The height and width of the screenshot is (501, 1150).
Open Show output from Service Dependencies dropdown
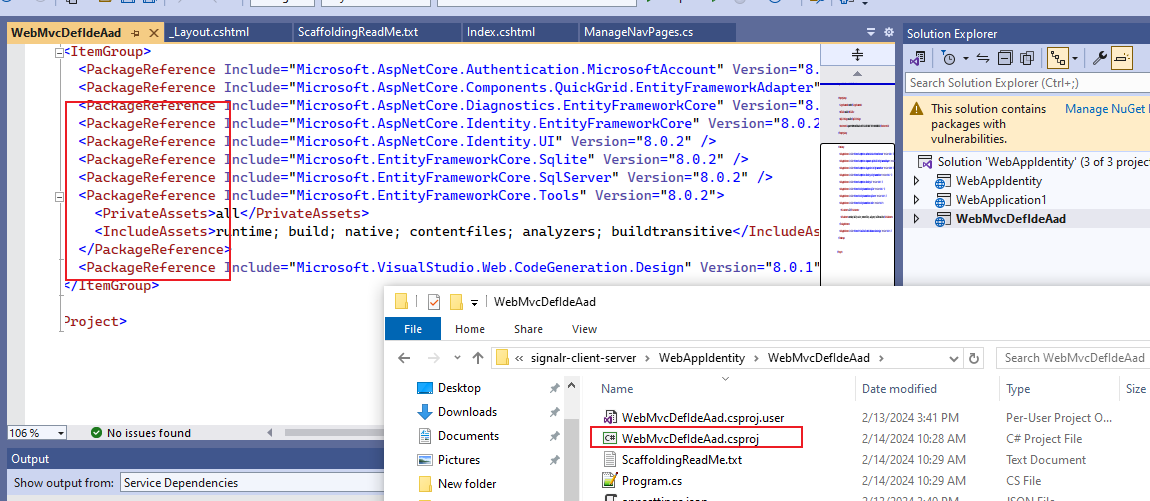coord(252,483)
